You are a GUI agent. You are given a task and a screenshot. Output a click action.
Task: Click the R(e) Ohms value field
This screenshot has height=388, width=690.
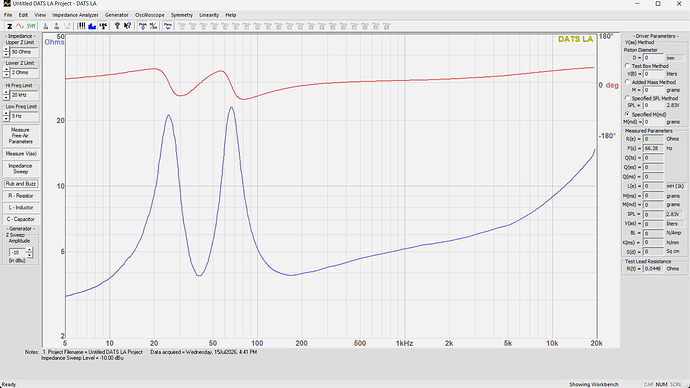[653, 139]
